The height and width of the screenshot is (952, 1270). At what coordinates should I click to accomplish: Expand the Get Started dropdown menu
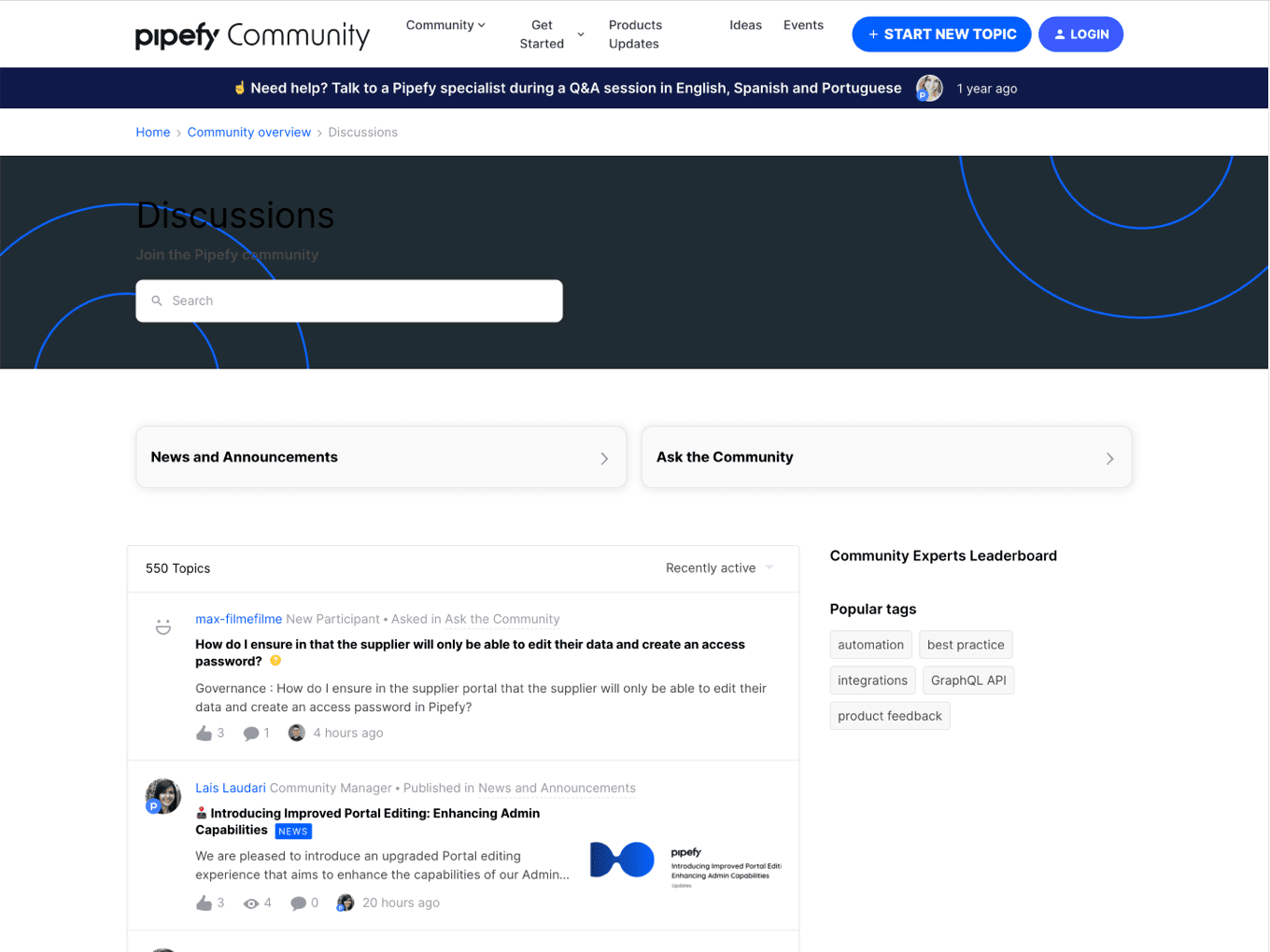pos(551,35)
